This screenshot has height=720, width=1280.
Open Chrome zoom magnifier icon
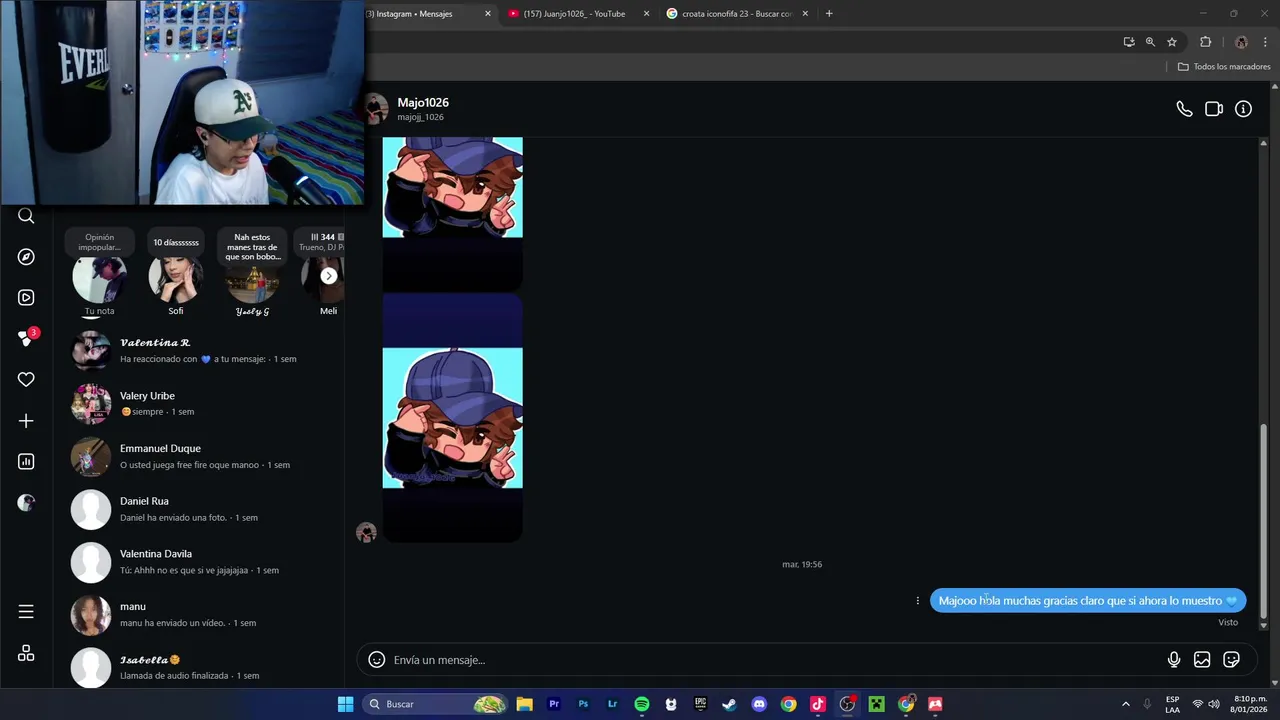[x=1150, y=42]
